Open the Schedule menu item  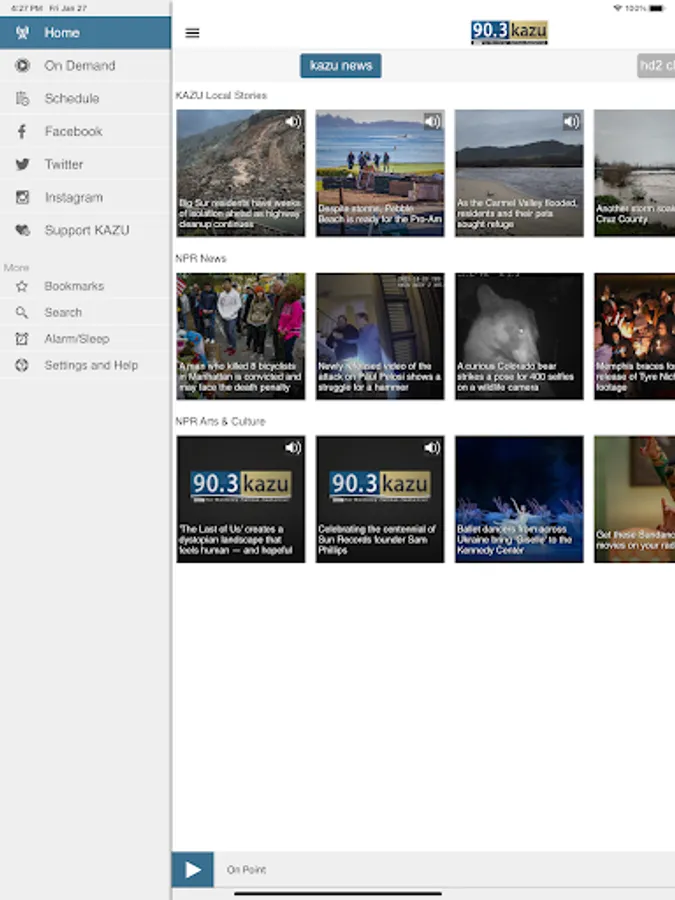click(x=86, y=98)
